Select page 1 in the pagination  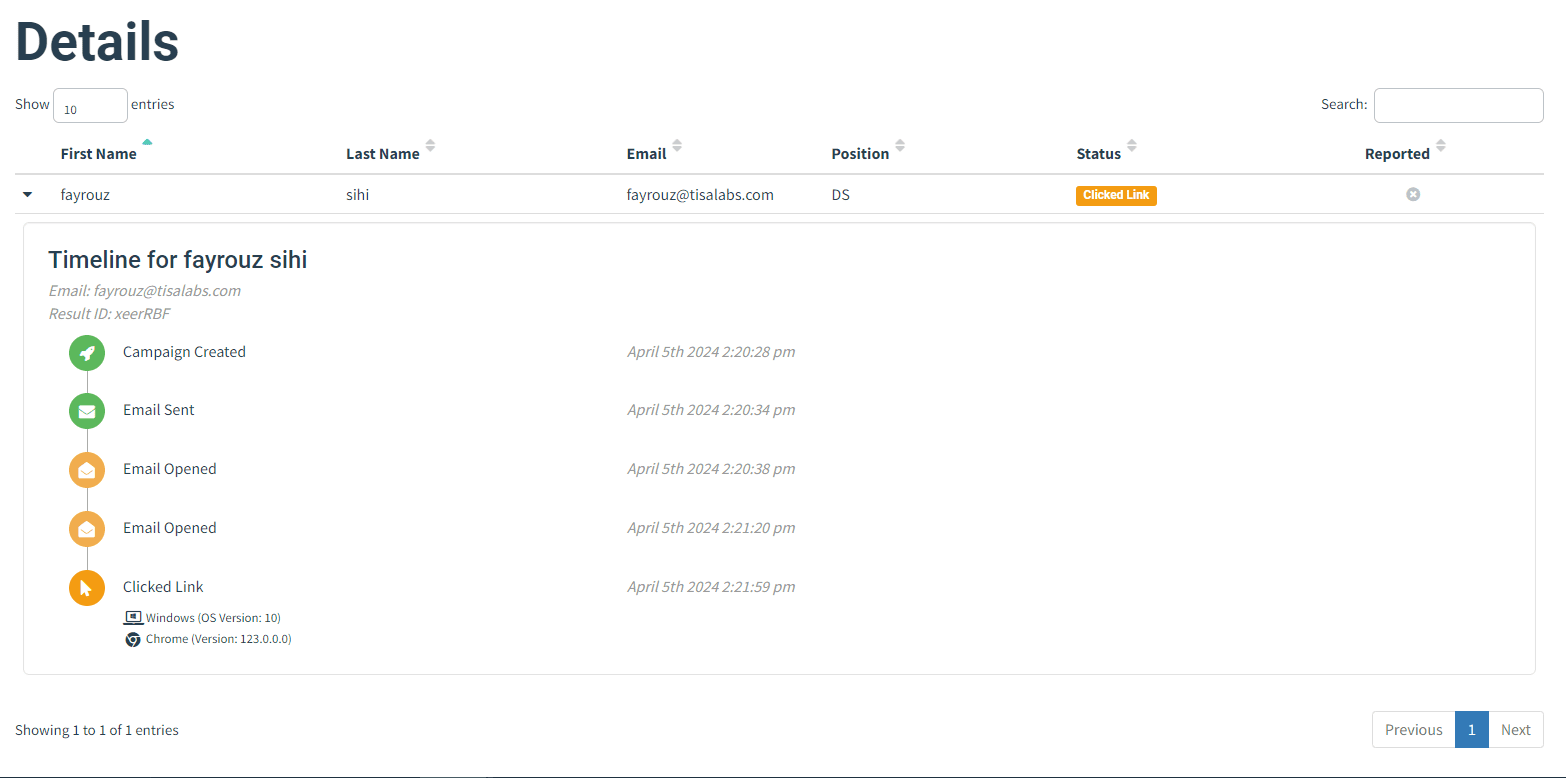[x=1471, y=729]
